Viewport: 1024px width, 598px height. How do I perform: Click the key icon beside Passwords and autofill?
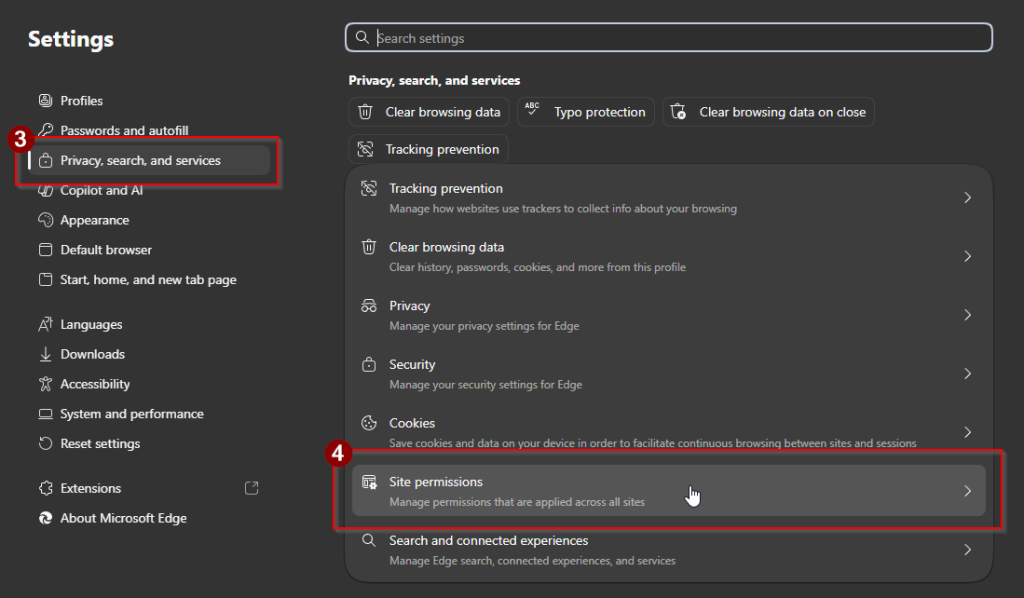45,130
